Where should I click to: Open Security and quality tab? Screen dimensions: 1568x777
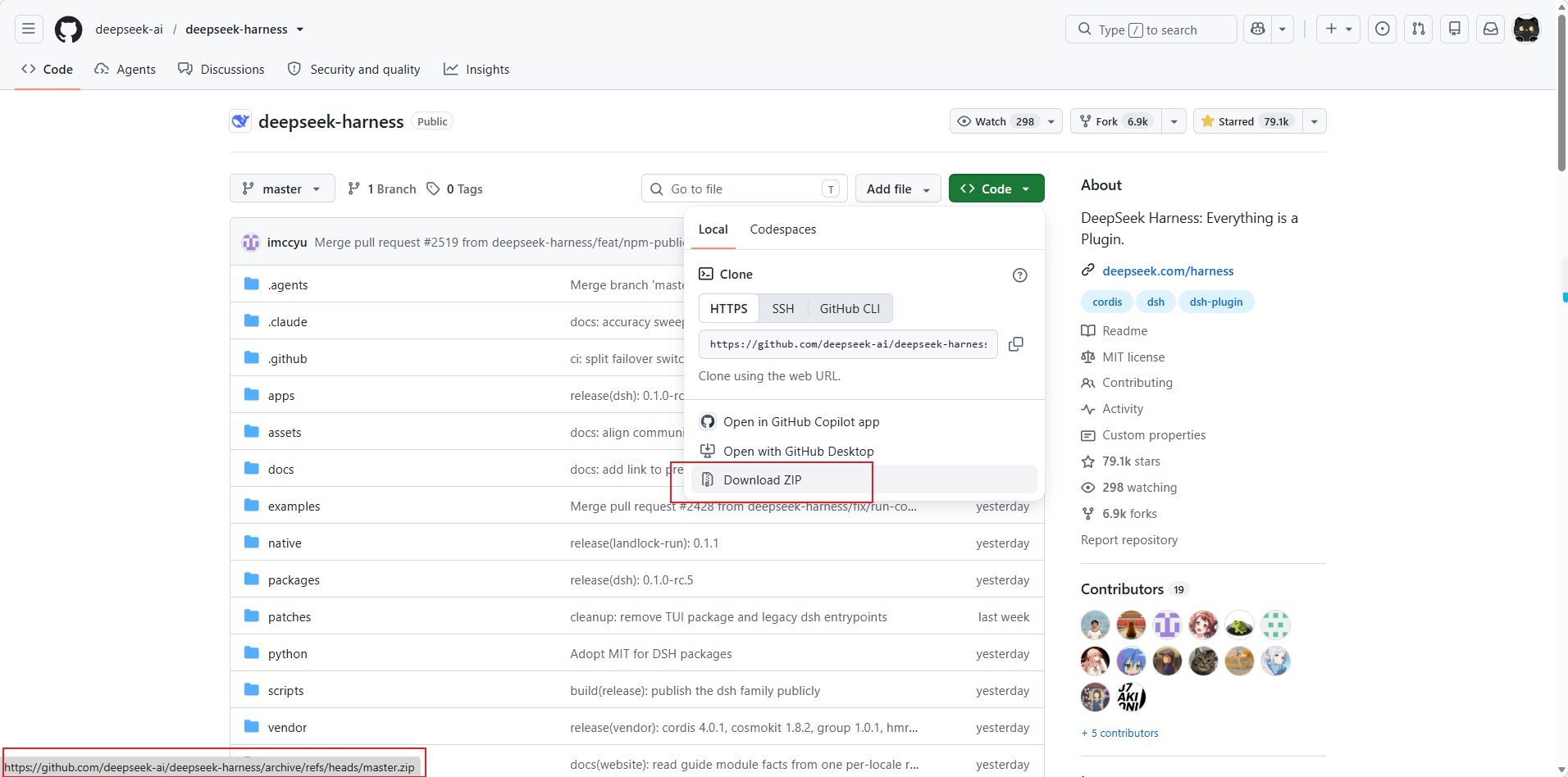tap(354, 70)
